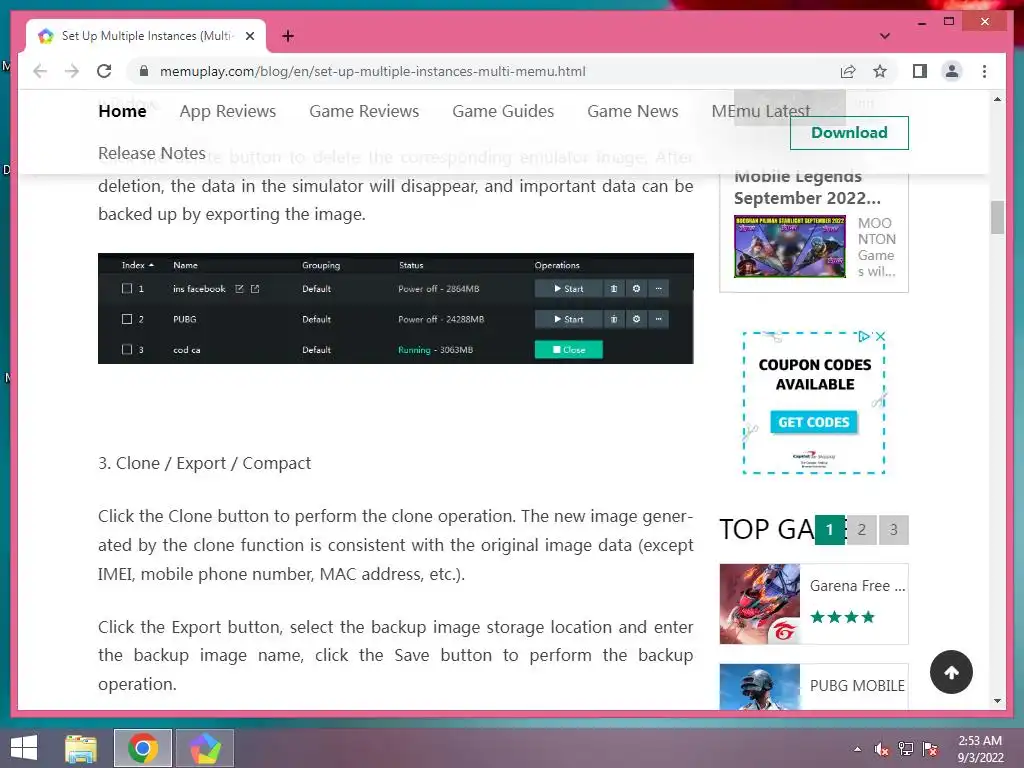Click the page scrollbar up arrow

(997, 99)
